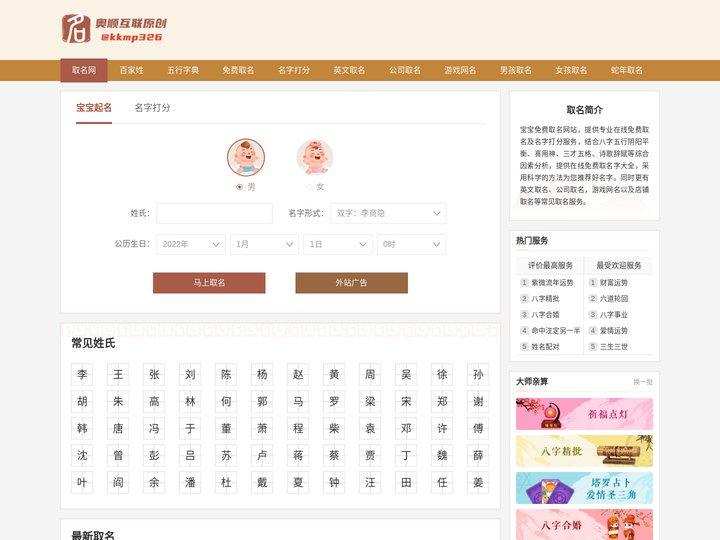Open 公司取名 in the navigation bar
Viewport: 720px width, 540px height.
click(x=405, y=70)
